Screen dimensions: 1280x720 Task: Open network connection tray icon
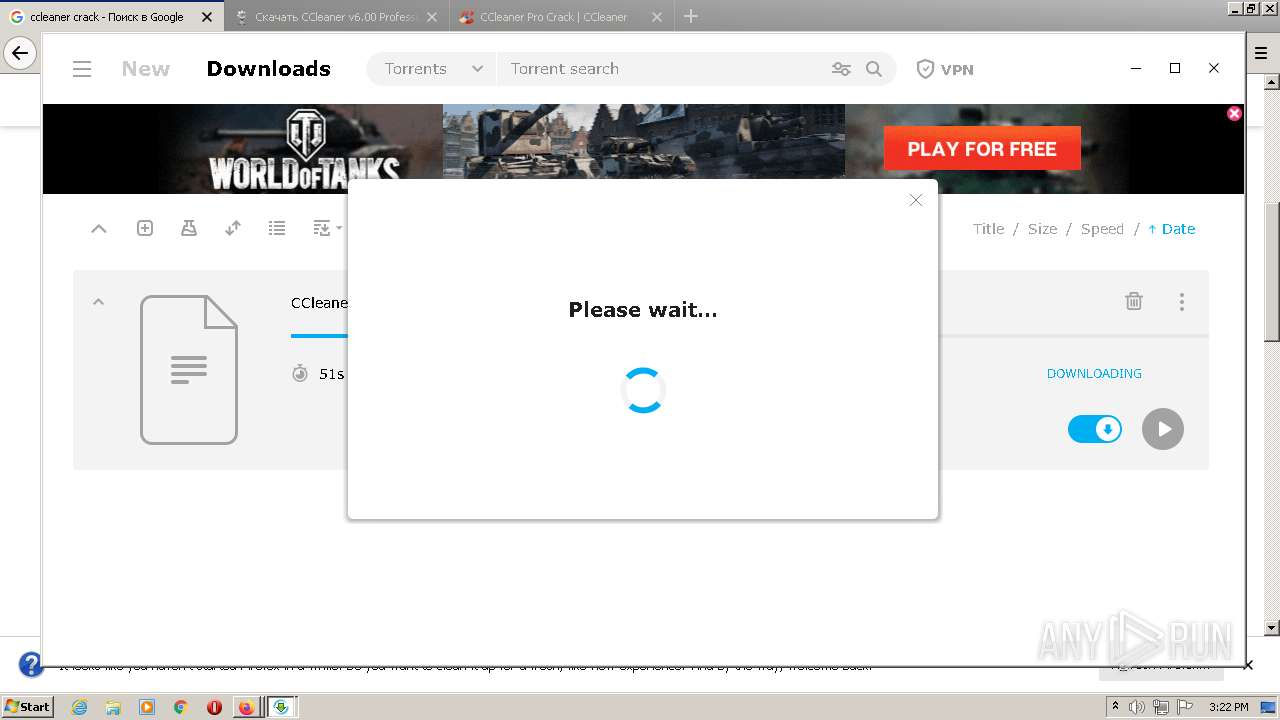1160,707
